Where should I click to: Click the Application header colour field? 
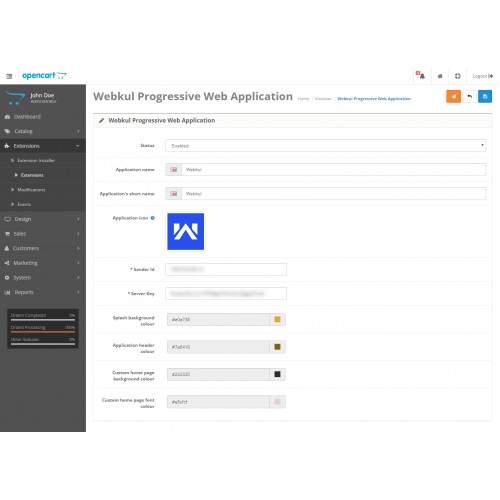click(218, 347)
